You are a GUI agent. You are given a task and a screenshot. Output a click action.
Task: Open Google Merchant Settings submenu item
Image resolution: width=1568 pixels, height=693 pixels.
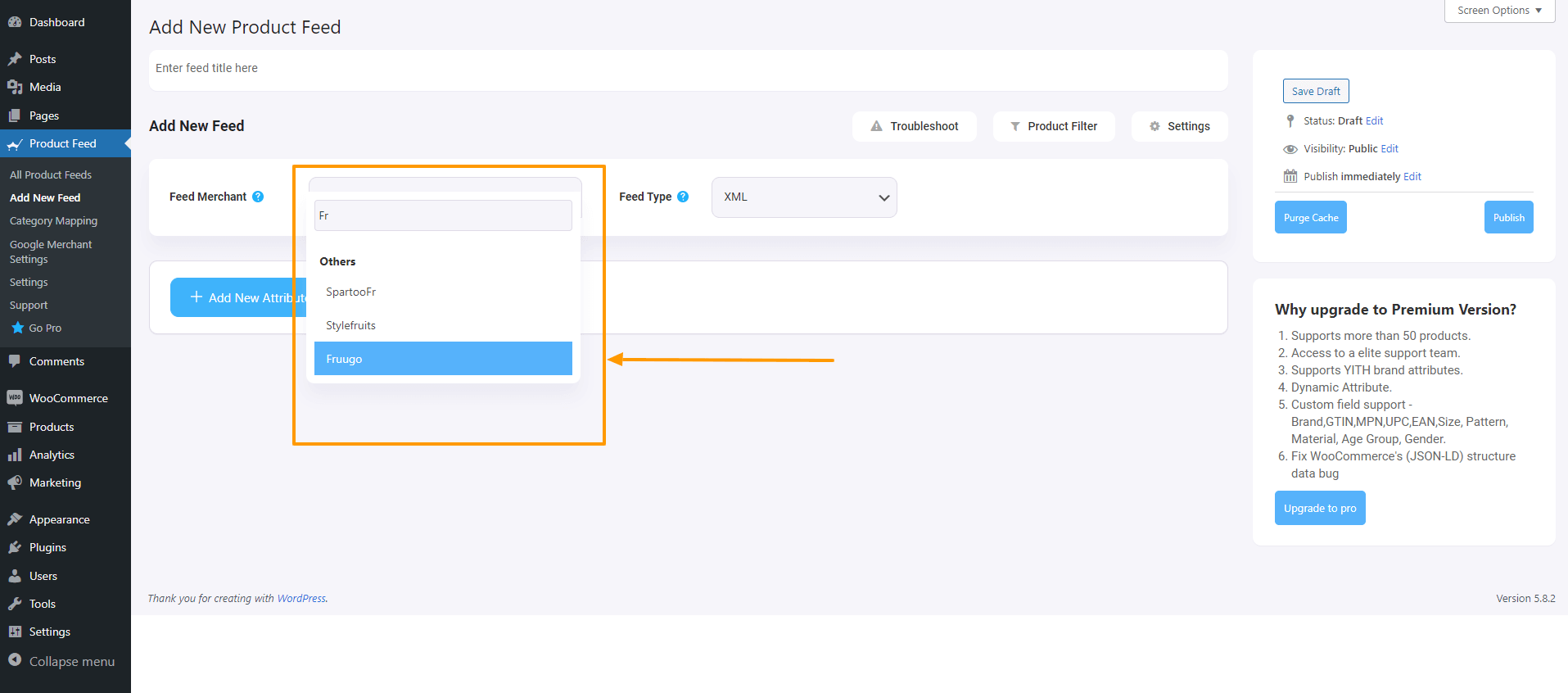51,251
